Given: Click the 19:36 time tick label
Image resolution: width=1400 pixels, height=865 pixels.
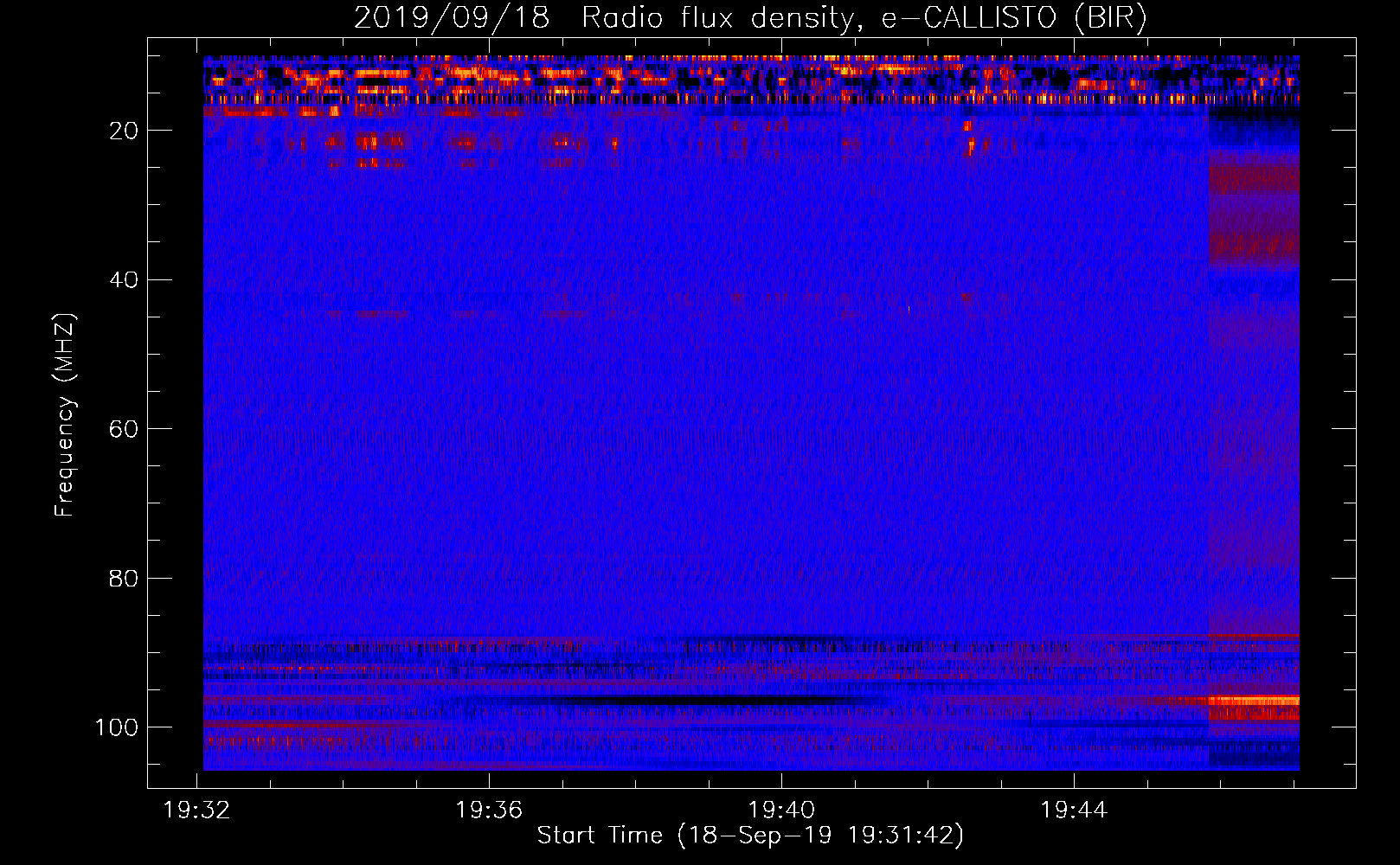Looking at the screenshot, I should click(490, 811).
